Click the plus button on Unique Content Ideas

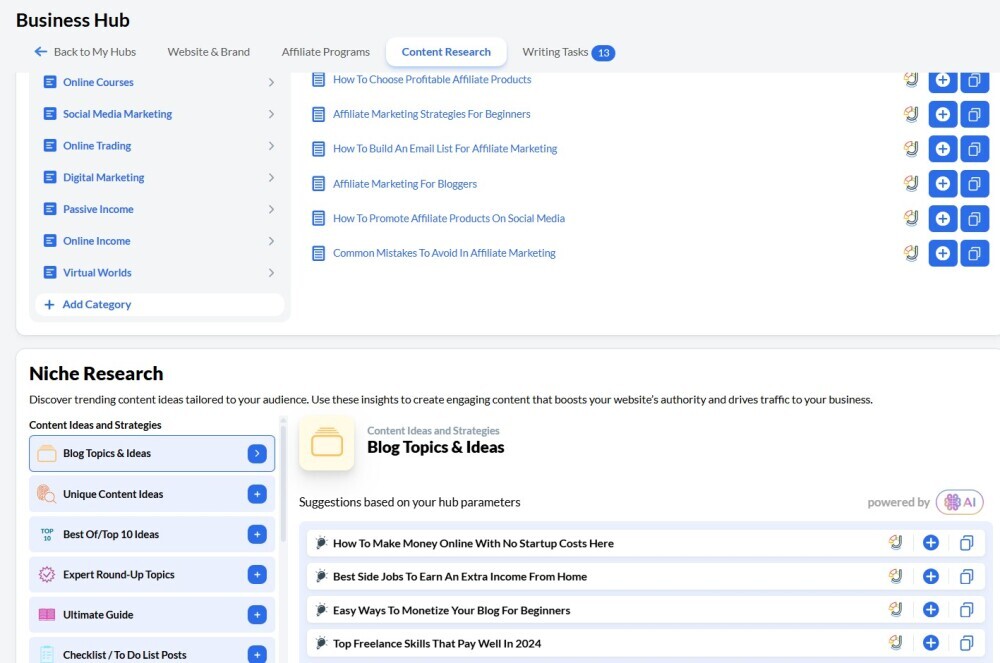257,494
